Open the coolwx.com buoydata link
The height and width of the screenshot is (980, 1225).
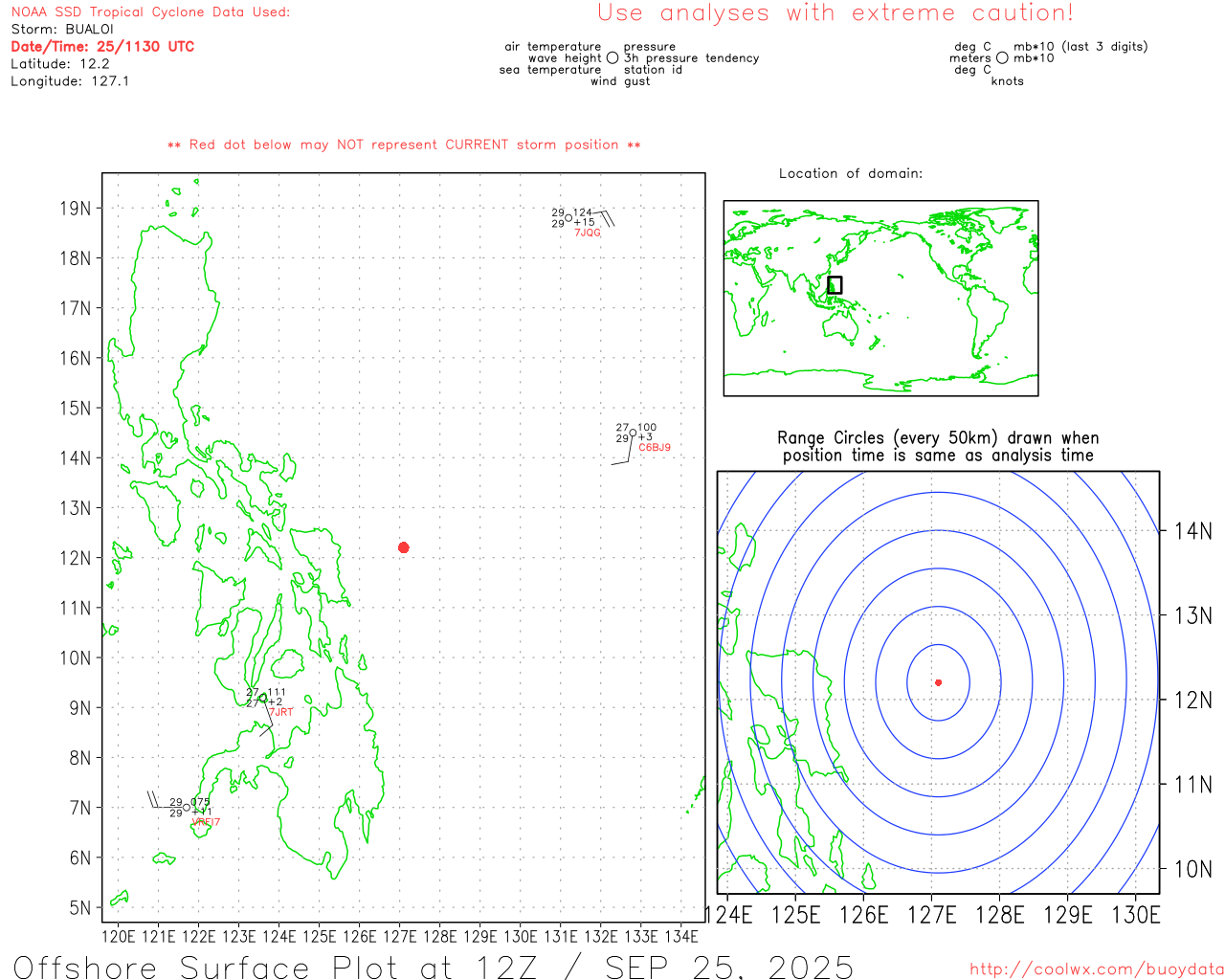1096,969
